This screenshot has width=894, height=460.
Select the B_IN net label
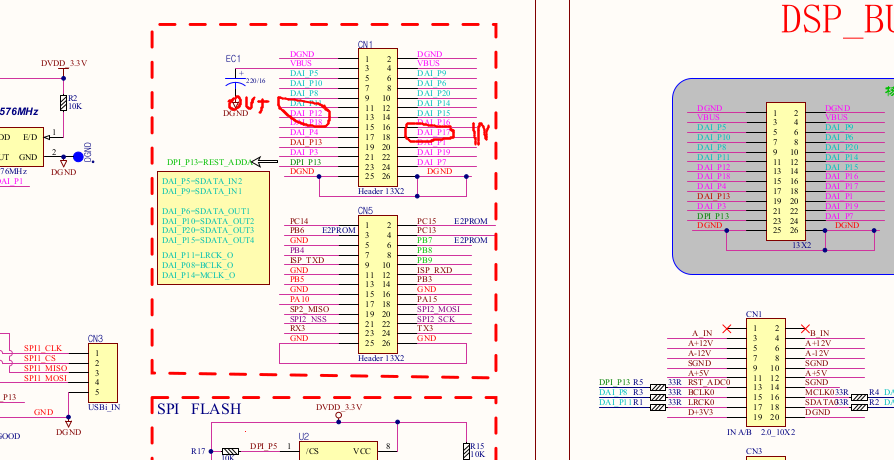tap(819, 333)
